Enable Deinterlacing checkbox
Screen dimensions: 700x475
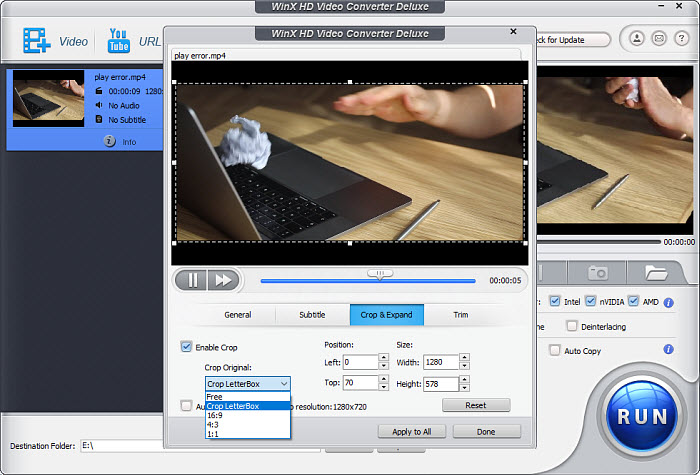click(x=571, y=326)
